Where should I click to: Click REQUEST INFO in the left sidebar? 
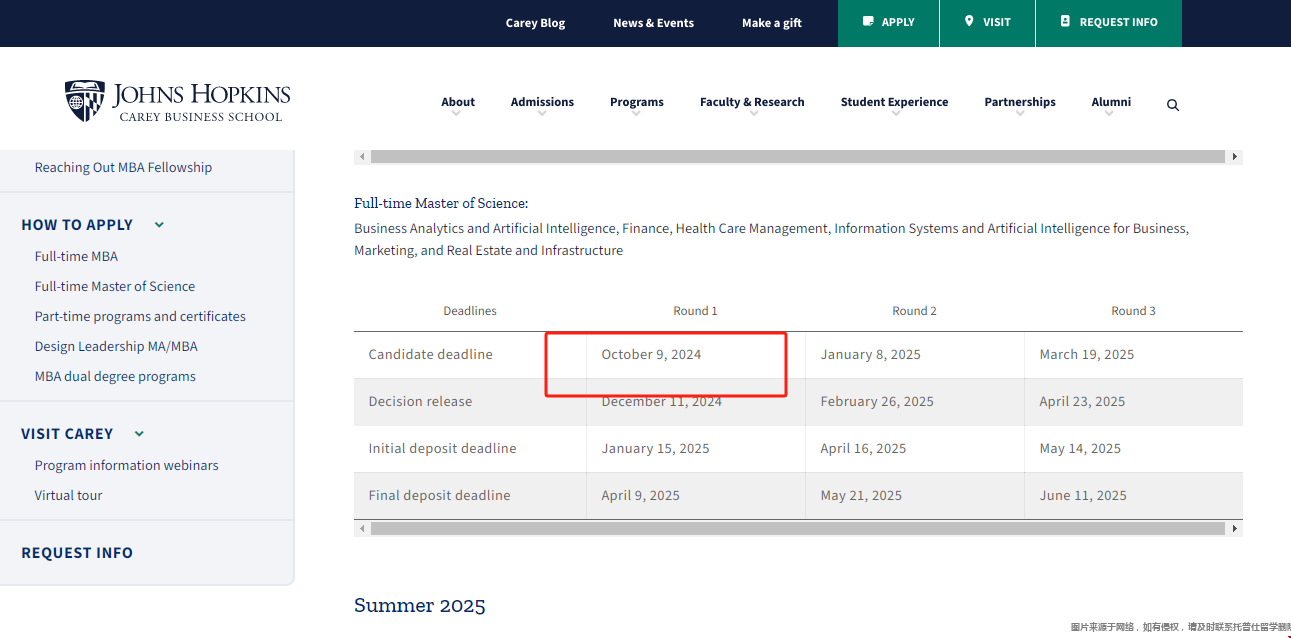(77, 553)
